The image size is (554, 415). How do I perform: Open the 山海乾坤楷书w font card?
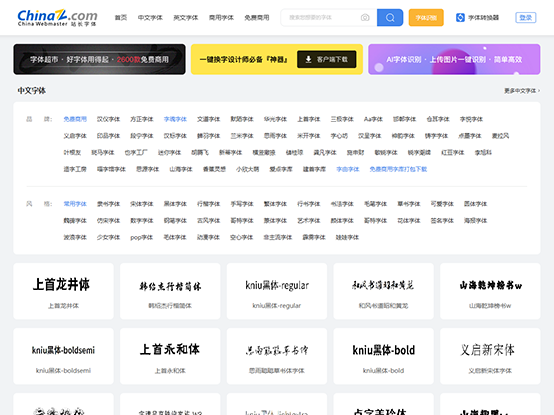(x=490, y=291)
